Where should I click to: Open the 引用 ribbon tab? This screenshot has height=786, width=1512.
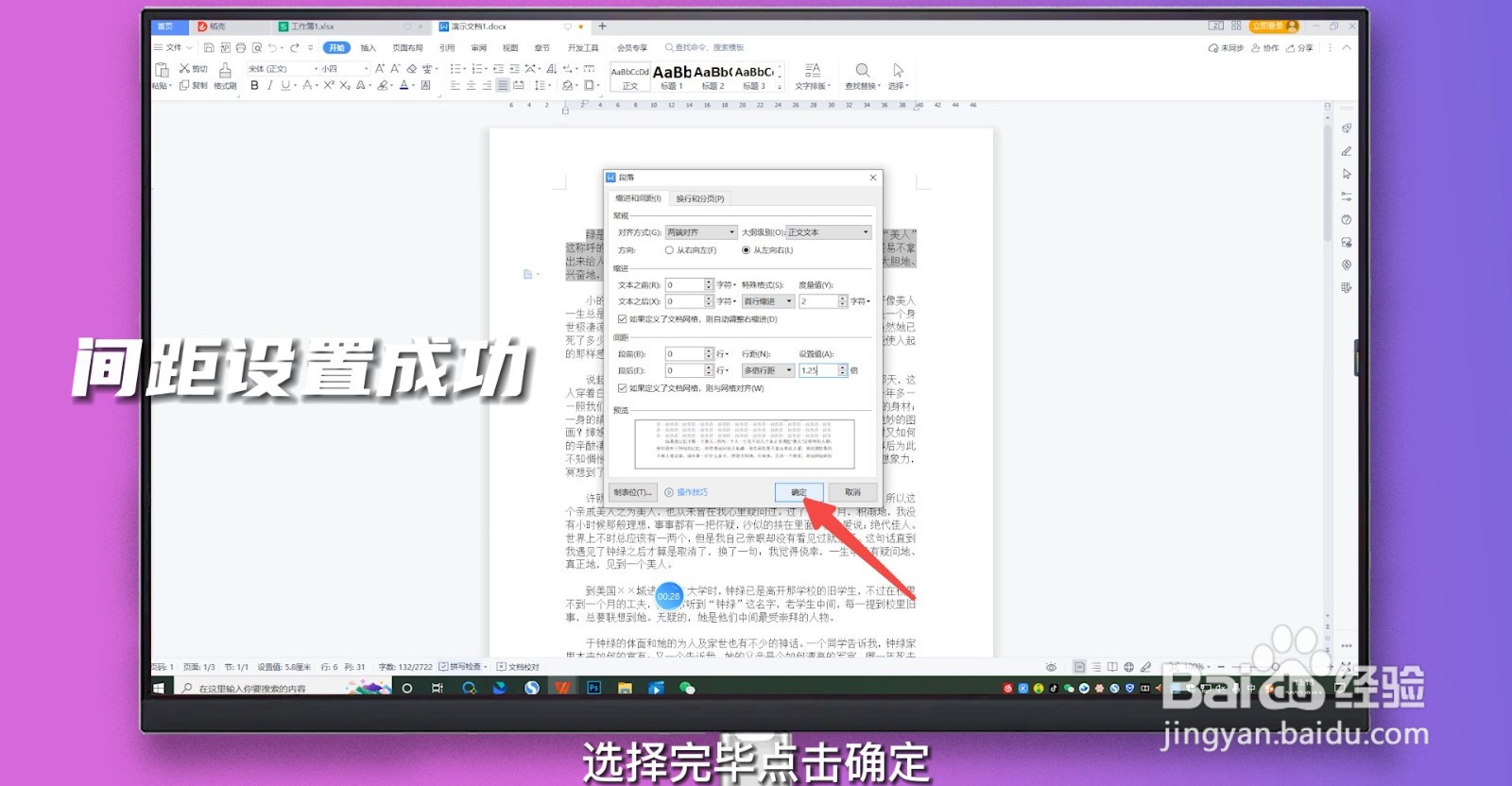tap(447, 47)
